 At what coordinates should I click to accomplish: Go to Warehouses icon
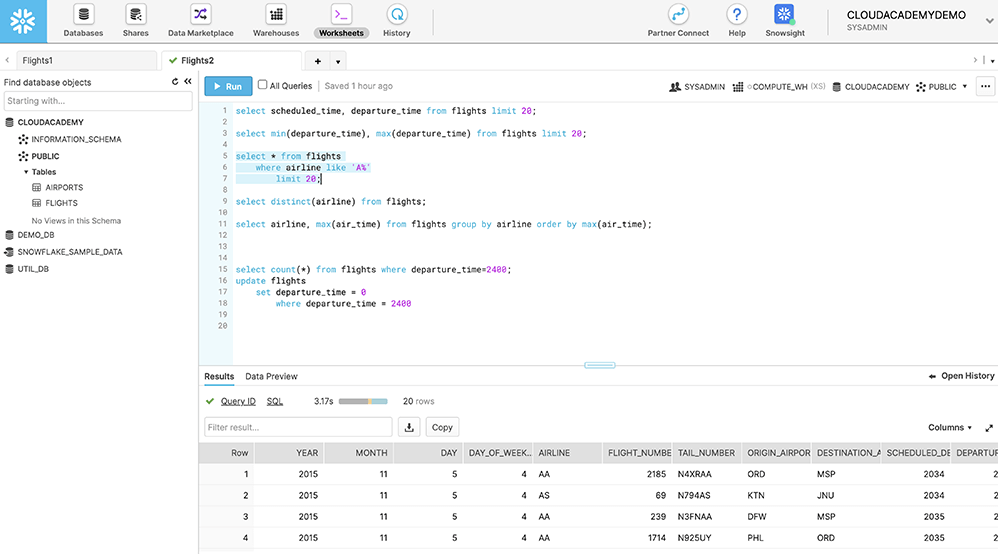[x=275, y=15]
